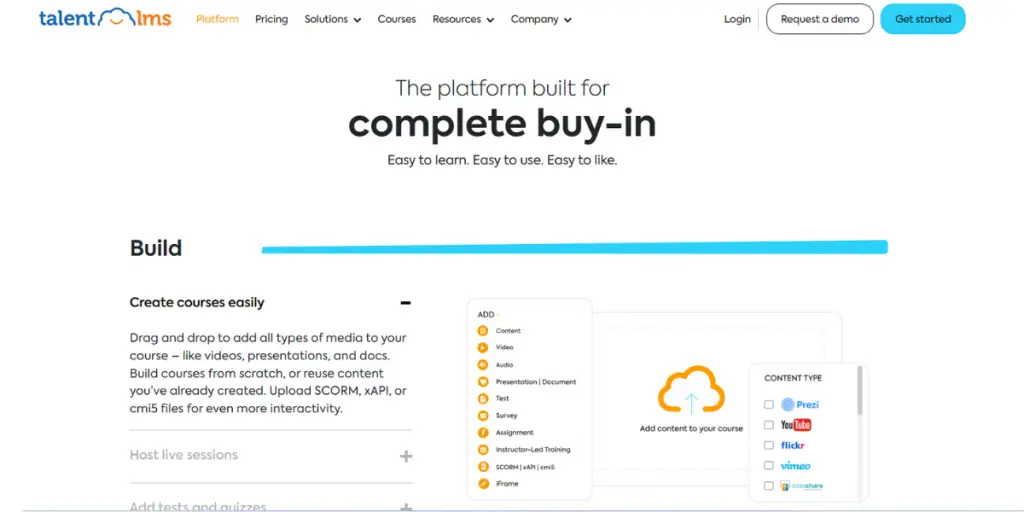
Task: Click the iFrame icon in ADD list
Action: (482, 483)
